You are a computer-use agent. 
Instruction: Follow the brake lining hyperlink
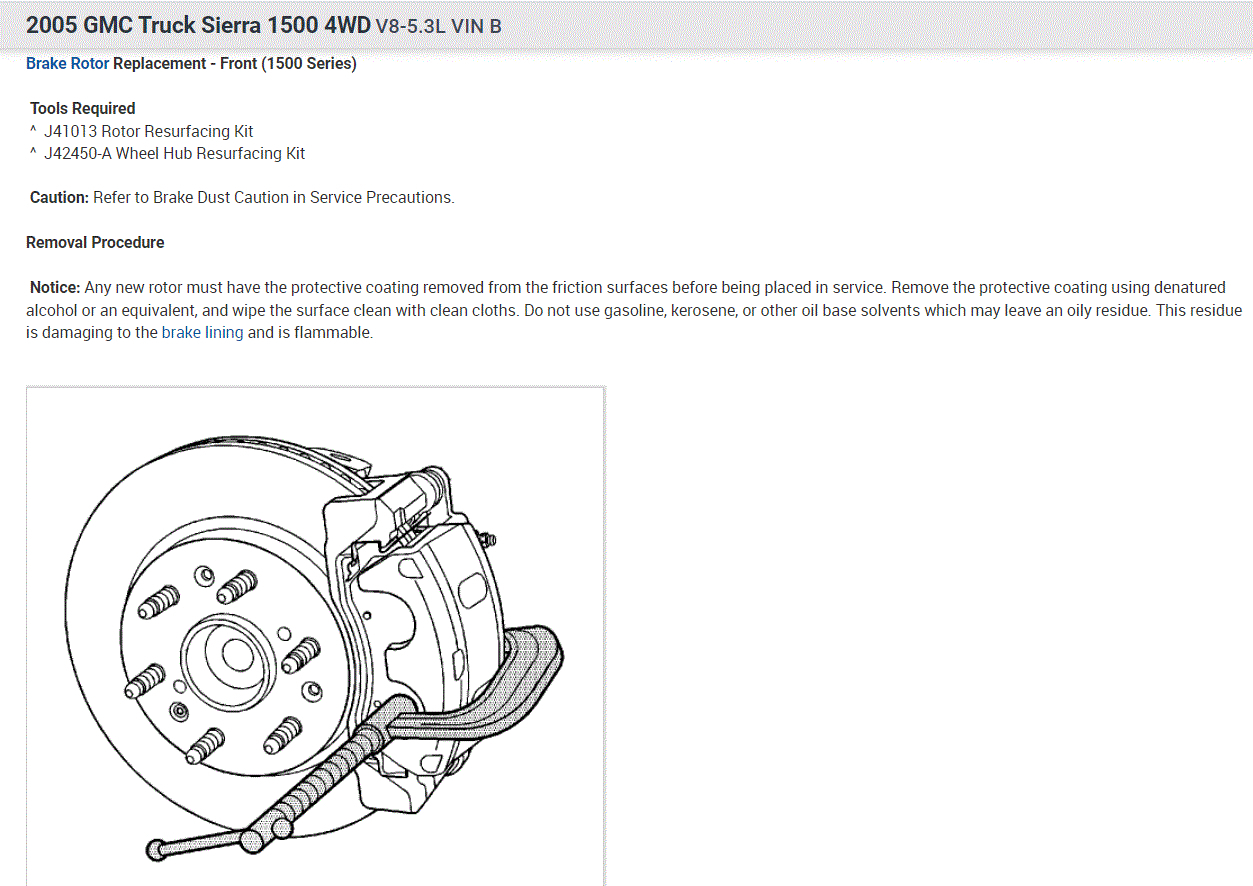tap(202, 333)
